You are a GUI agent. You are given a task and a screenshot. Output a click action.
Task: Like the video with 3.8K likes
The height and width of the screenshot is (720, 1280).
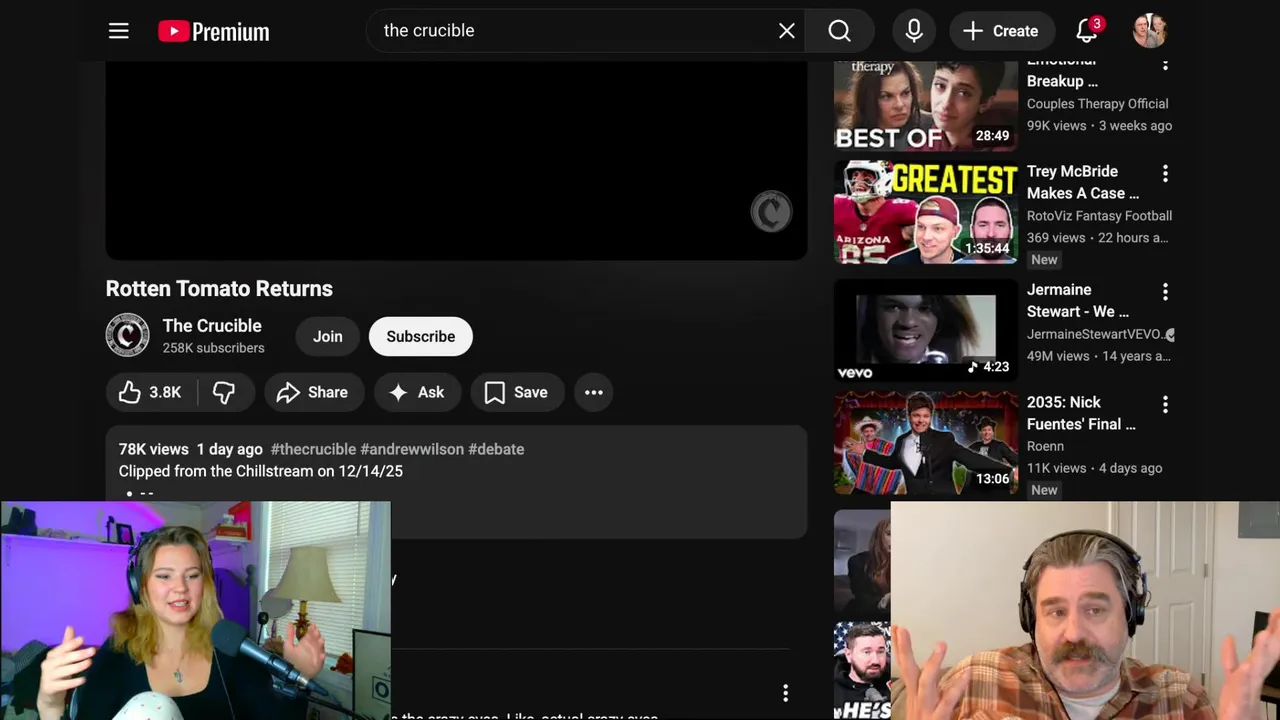(x=151, y=392)
